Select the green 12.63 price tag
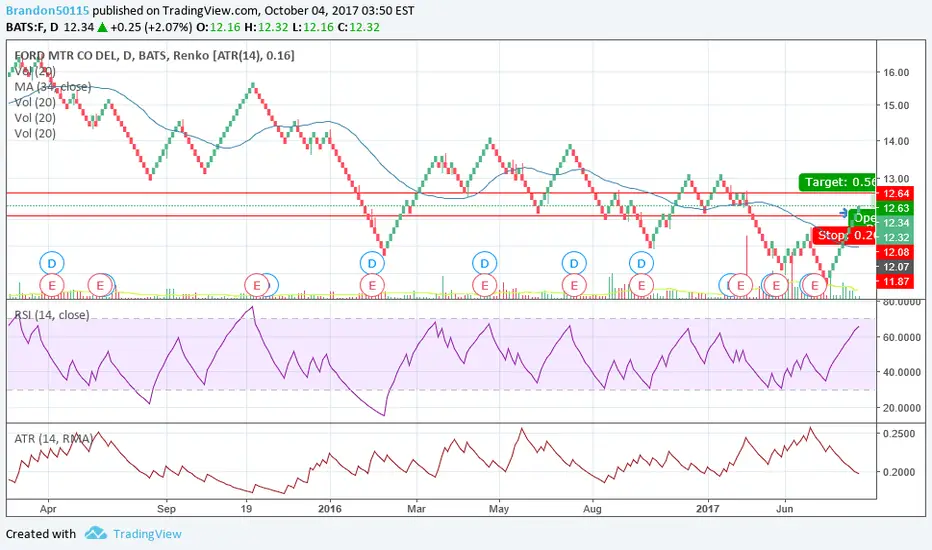Screen dimensions: 932x550 tap(896, 208)
